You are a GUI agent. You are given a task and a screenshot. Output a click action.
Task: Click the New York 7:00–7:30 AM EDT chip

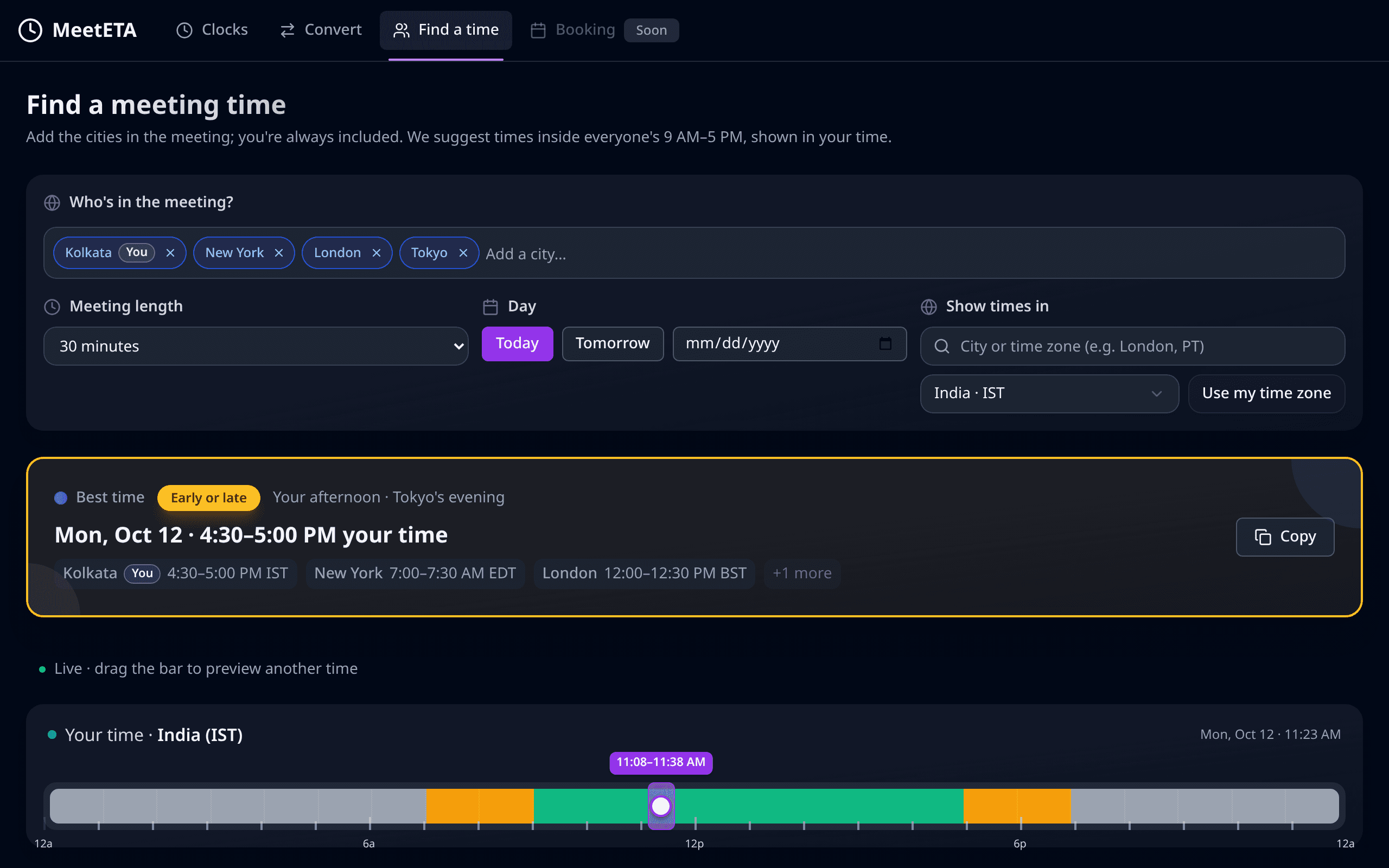[415, 573]
